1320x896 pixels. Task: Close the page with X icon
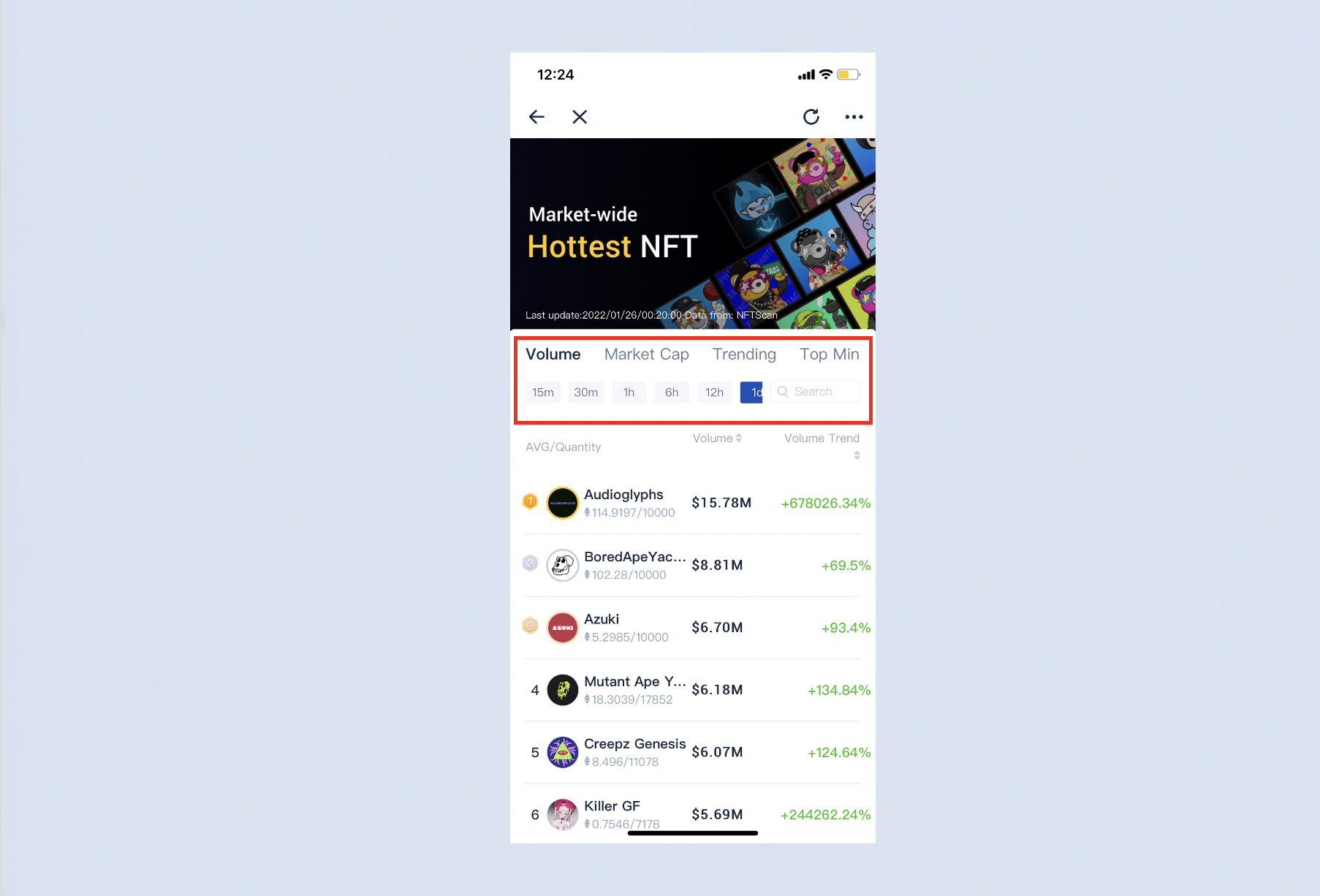pos(580,117)
